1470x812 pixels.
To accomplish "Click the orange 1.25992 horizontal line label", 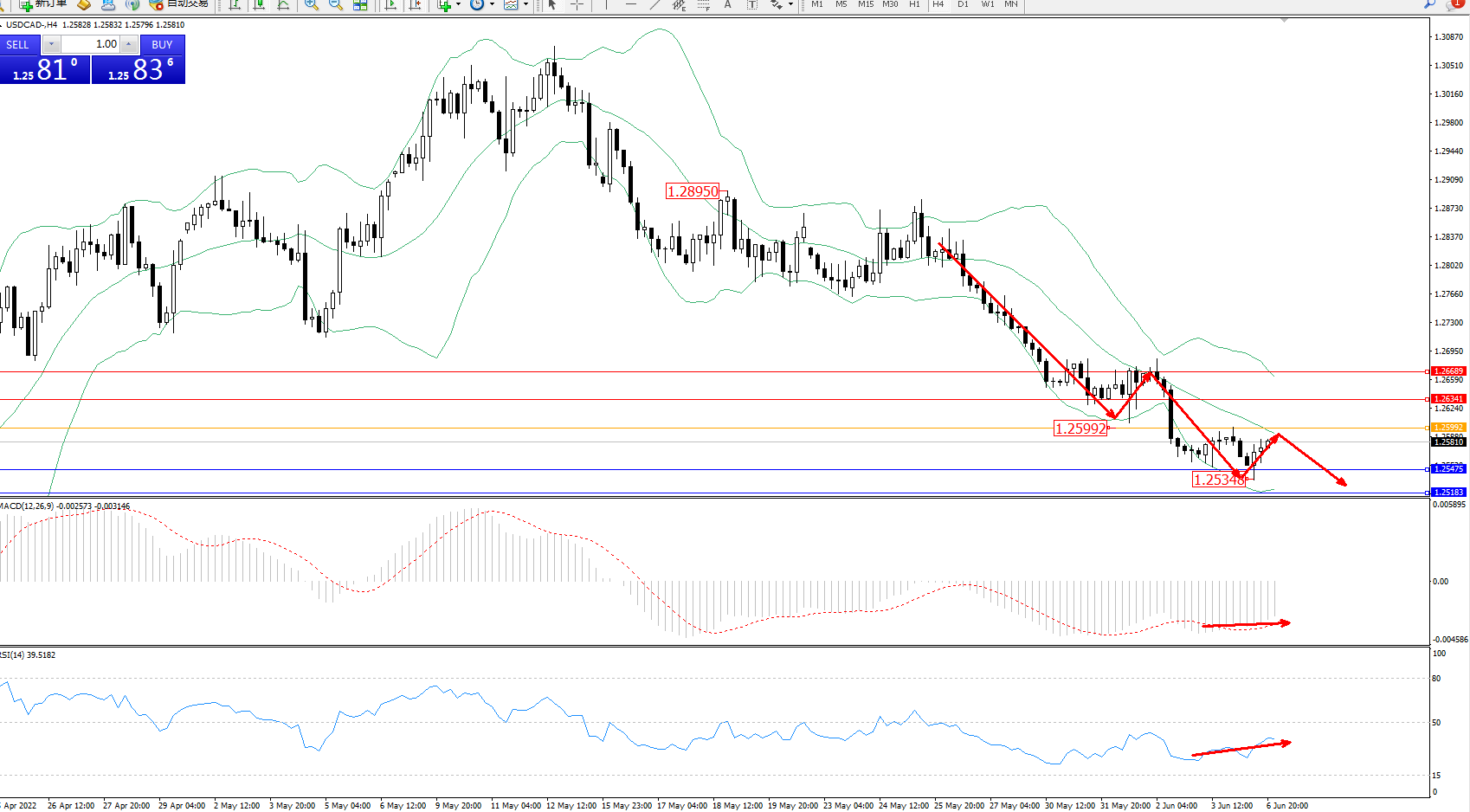I will 1447,428.
